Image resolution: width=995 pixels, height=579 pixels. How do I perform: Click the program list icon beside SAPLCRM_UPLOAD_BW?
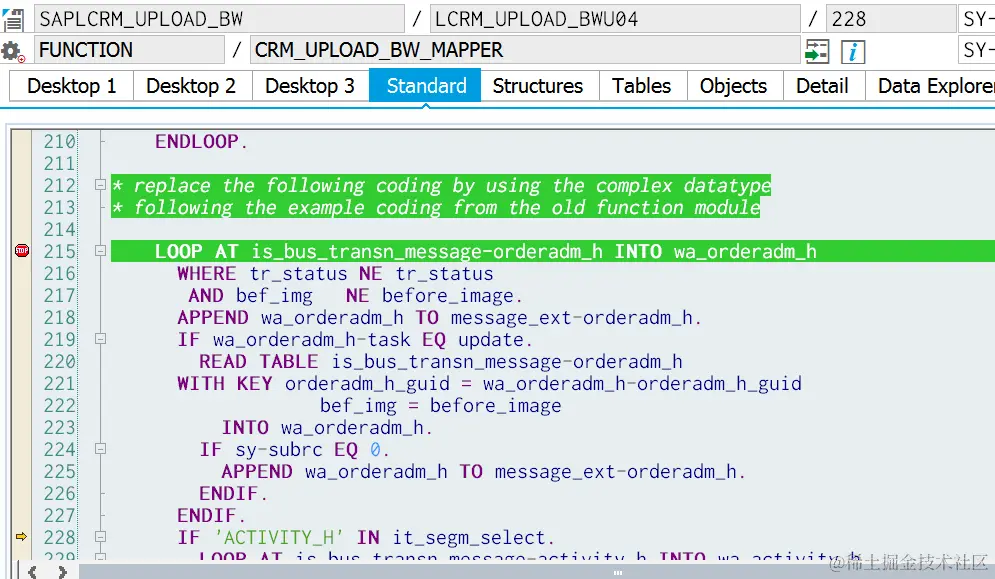(13, 19)
